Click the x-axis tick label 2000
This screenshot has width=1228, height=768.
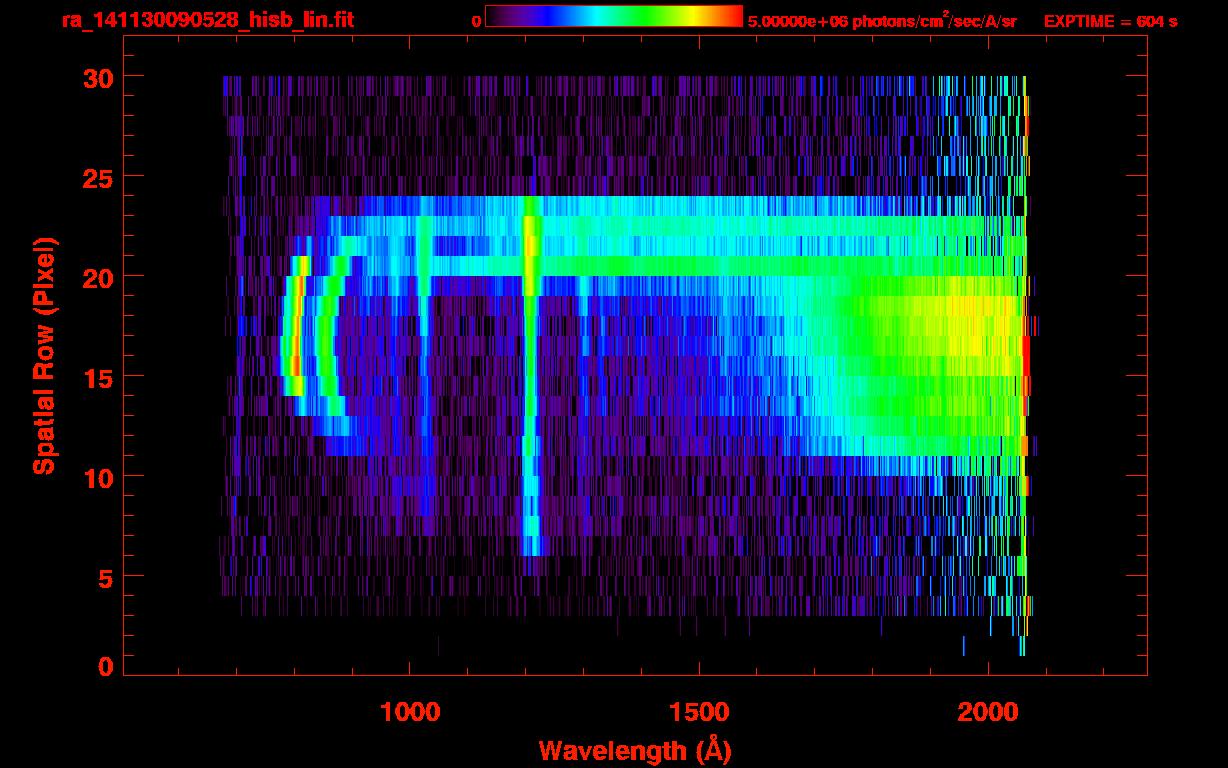[988, 712]
